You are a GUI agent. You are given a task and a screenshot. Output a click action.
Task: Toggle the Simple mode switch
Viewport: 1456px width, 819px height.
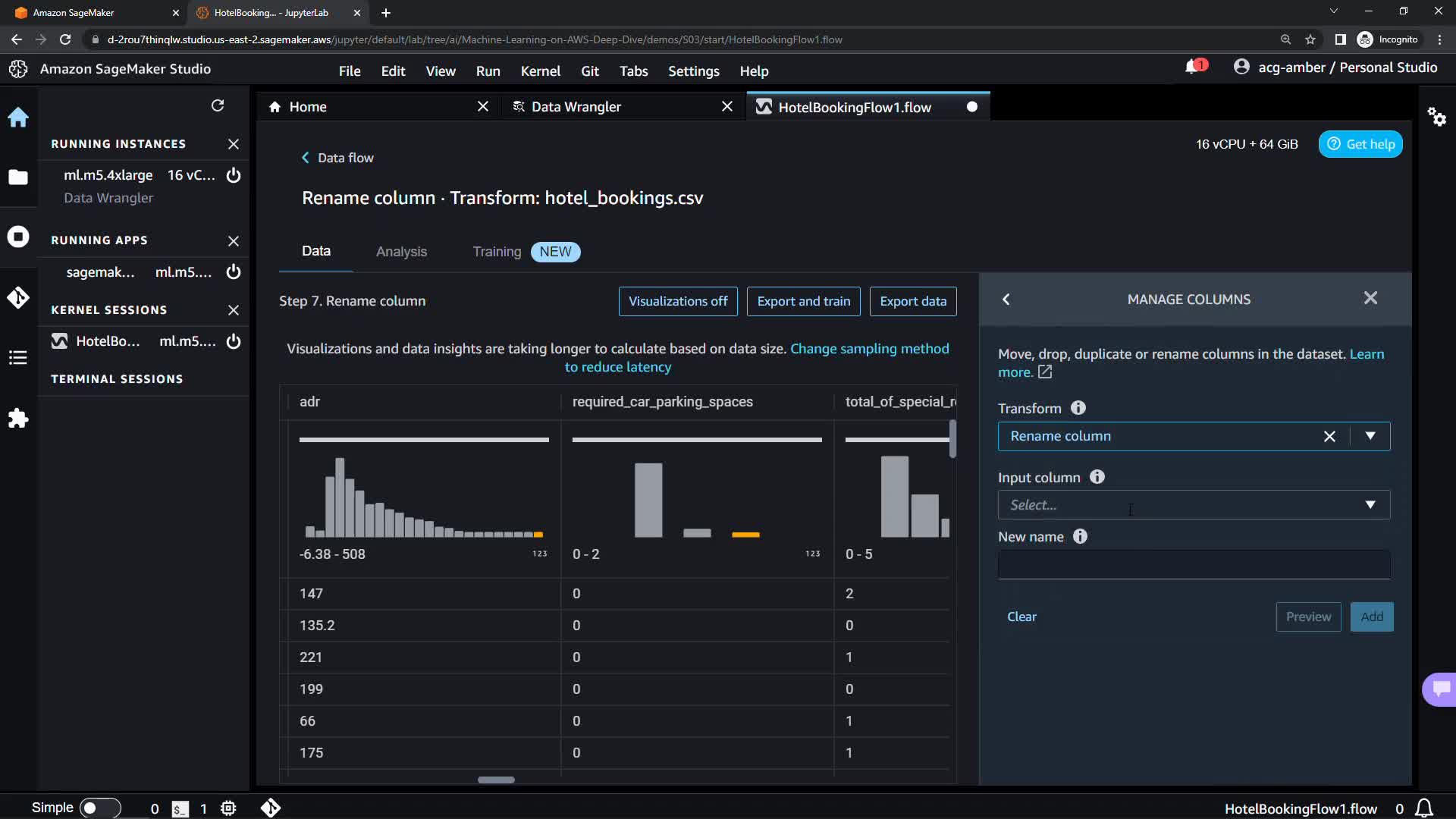click(x=99, y=808)
